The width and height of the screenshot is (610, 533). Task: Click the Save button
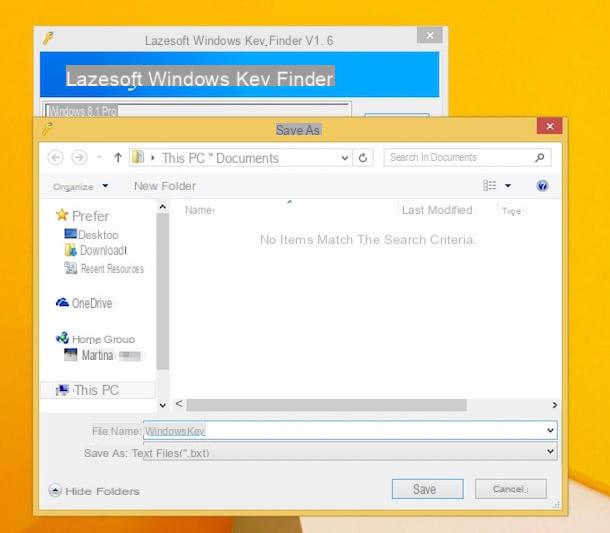coord(428,489)
